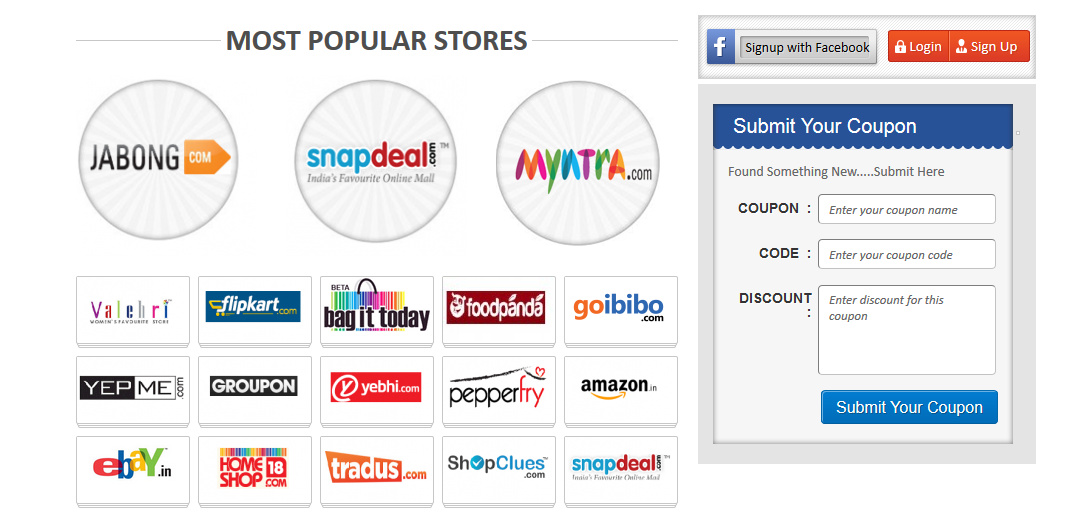Focus the coupon code input field
The image size is (1078, 520).
(907, 254)
